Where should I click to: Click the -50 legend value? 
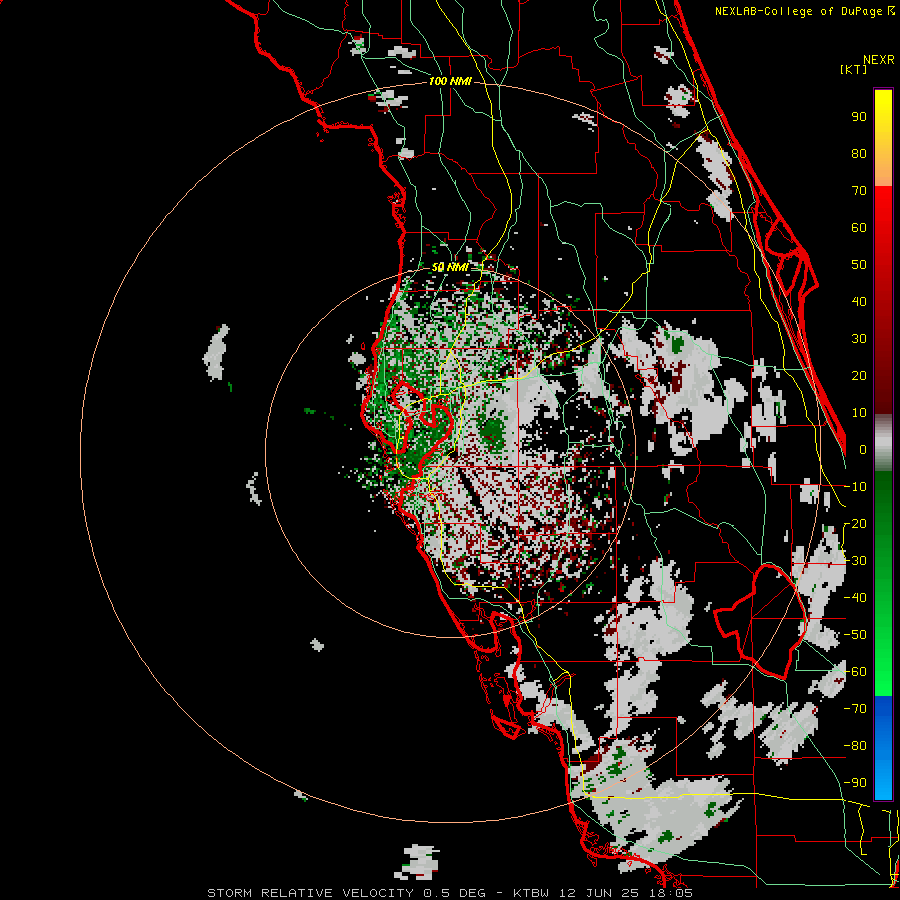(855, 635)
